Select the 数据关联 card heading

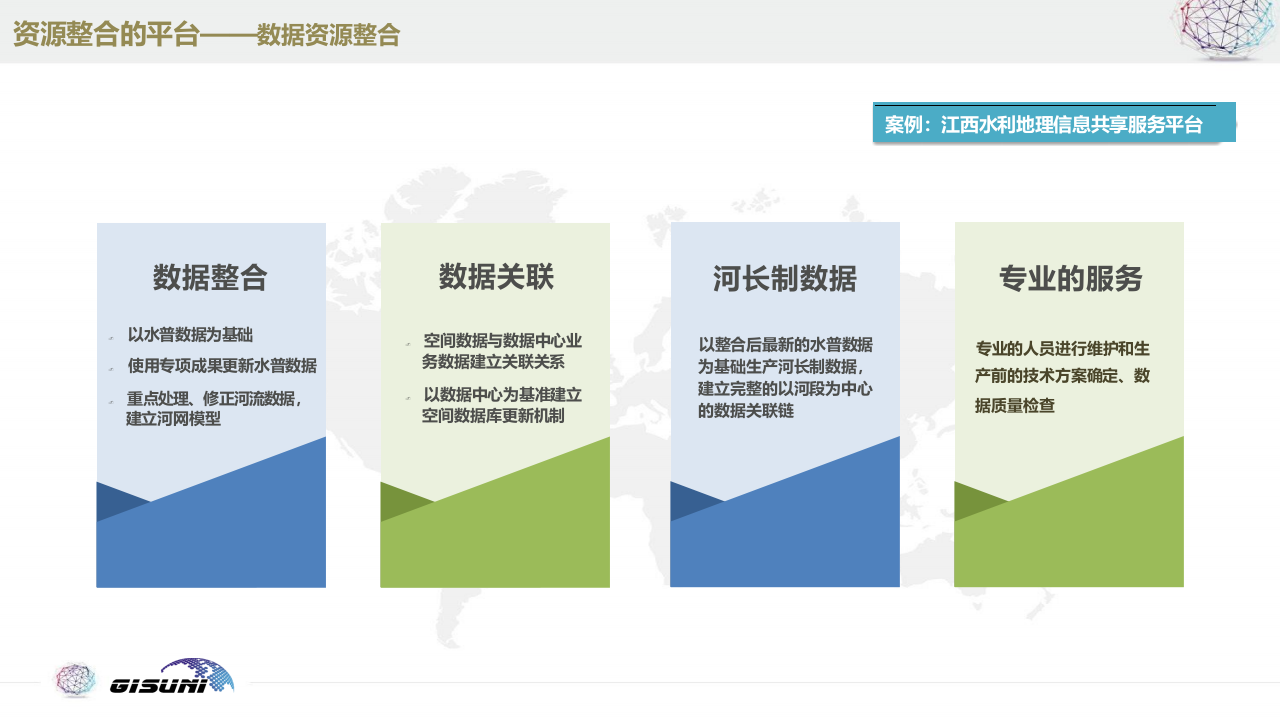click(x=496, y=277)
